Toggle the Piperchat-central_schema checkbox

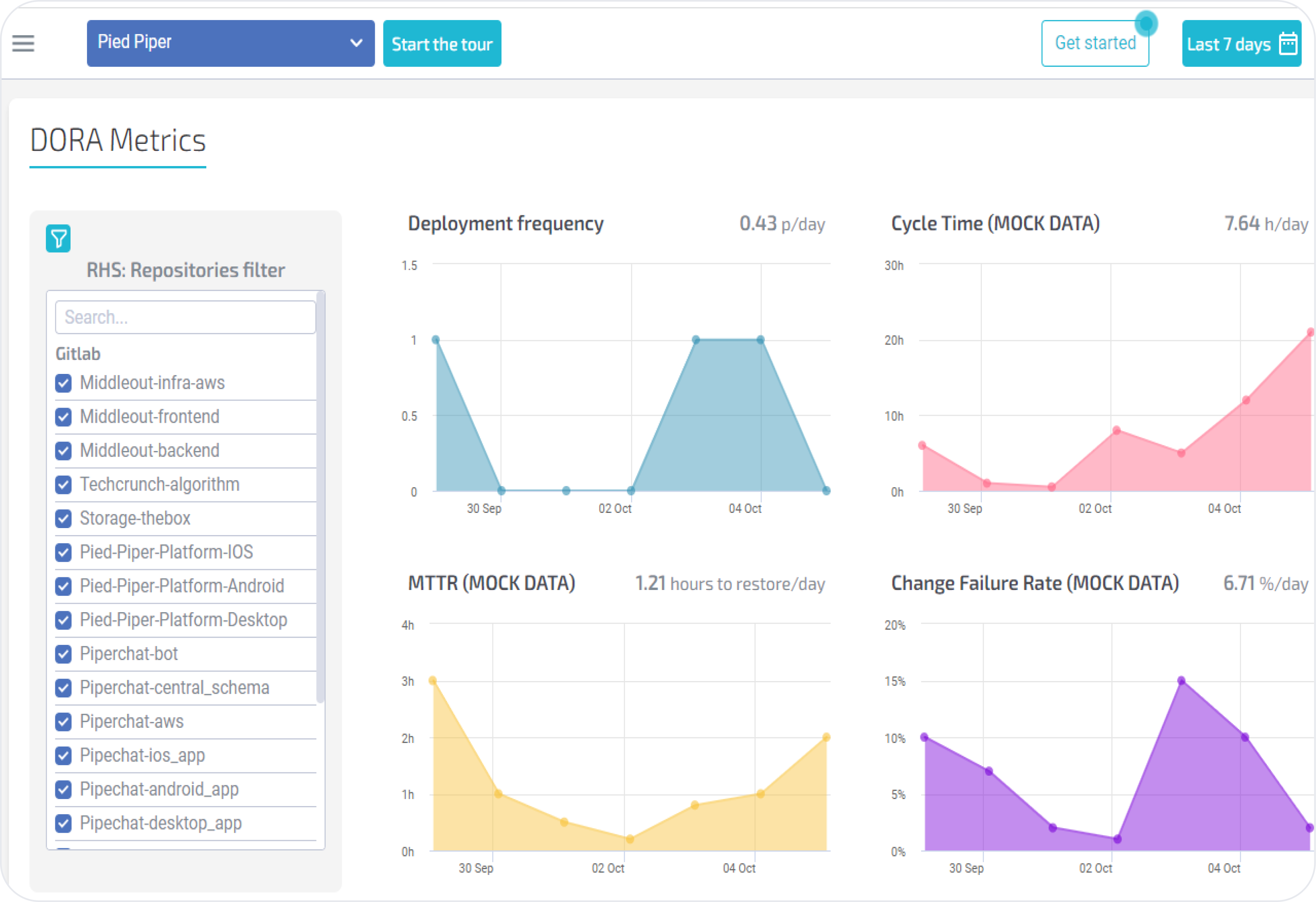click(x=64, y=688)
